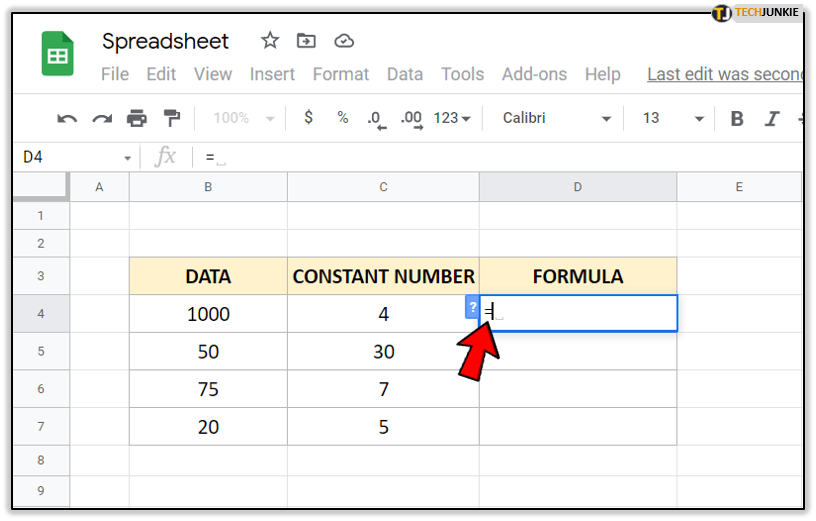Toggle italic formatting
Viewport: 816px width, 521px height.
click(x=771, y=119)
